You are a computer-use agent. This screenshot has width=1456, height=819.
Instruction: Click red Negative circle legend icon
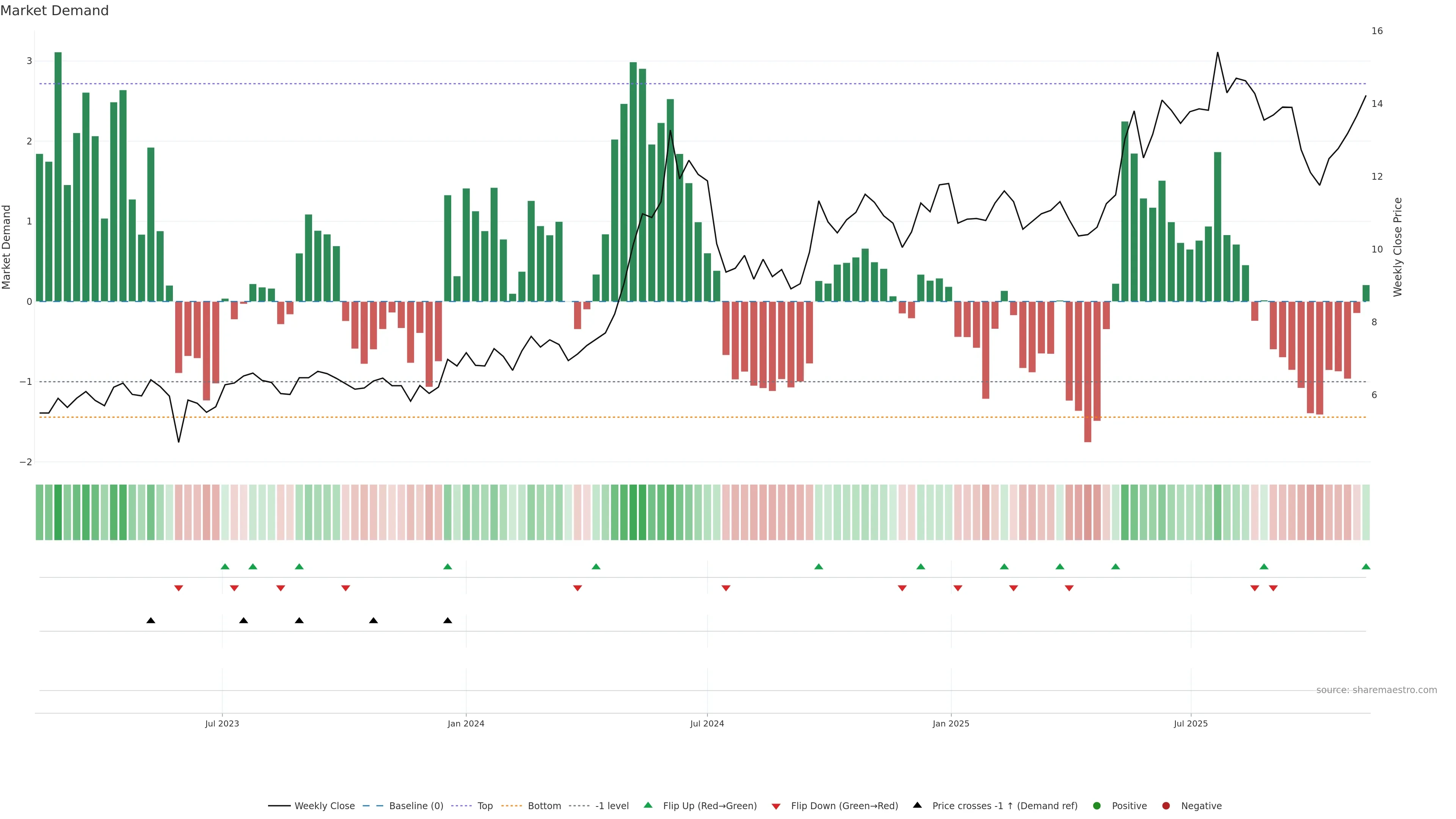point(1166,806)
